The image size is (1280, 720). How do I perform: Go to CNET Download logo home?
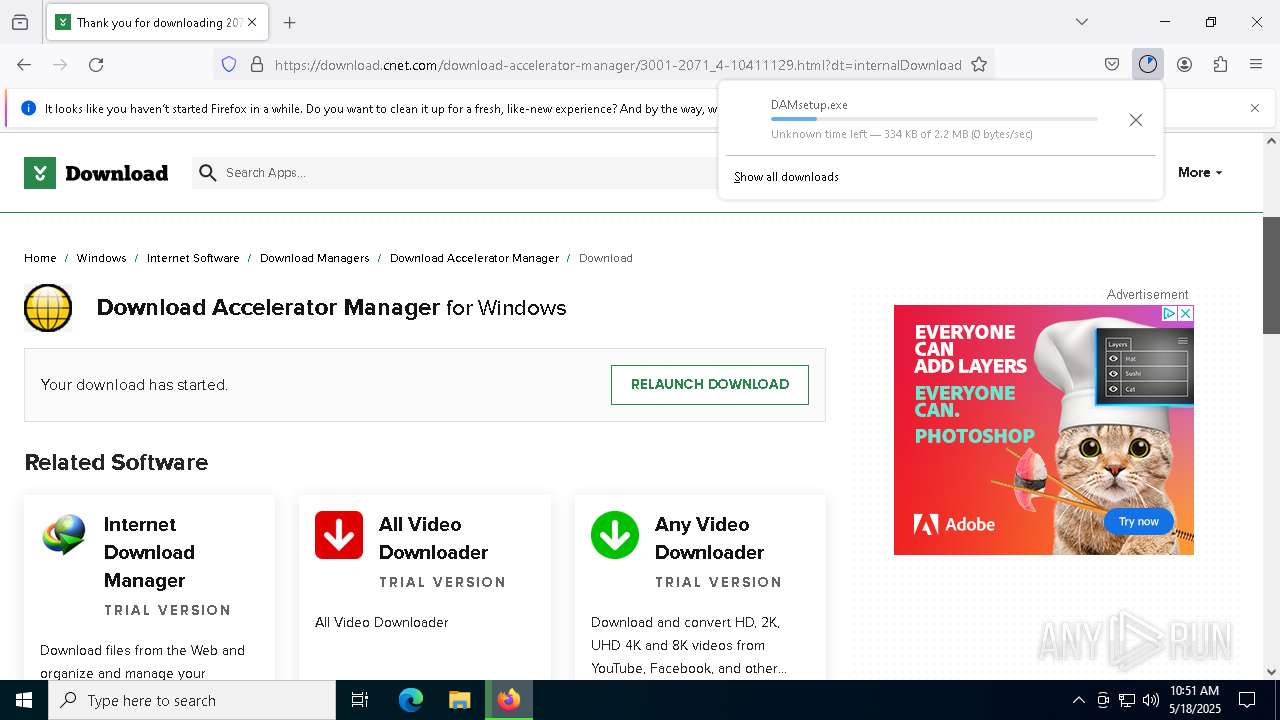(x=96, y=173)
